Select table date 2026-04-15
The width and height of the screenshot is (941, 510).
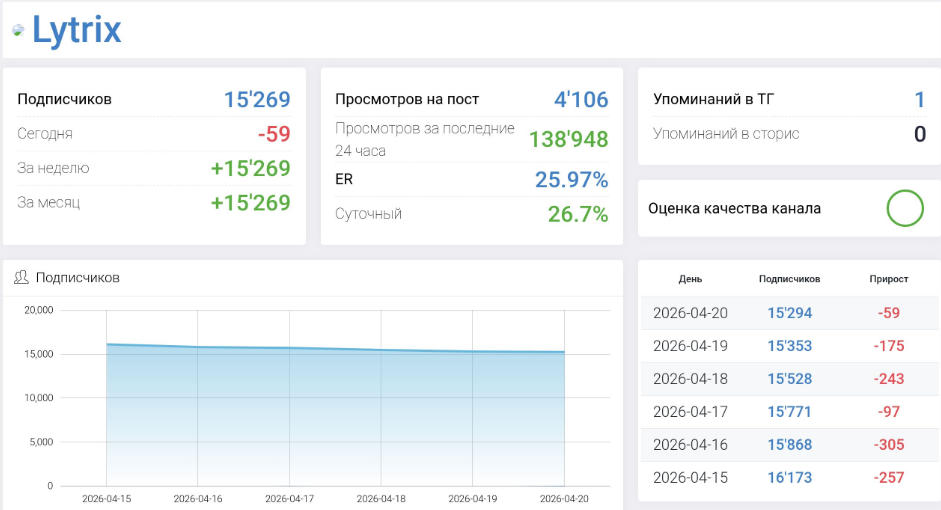pos(690,478)
